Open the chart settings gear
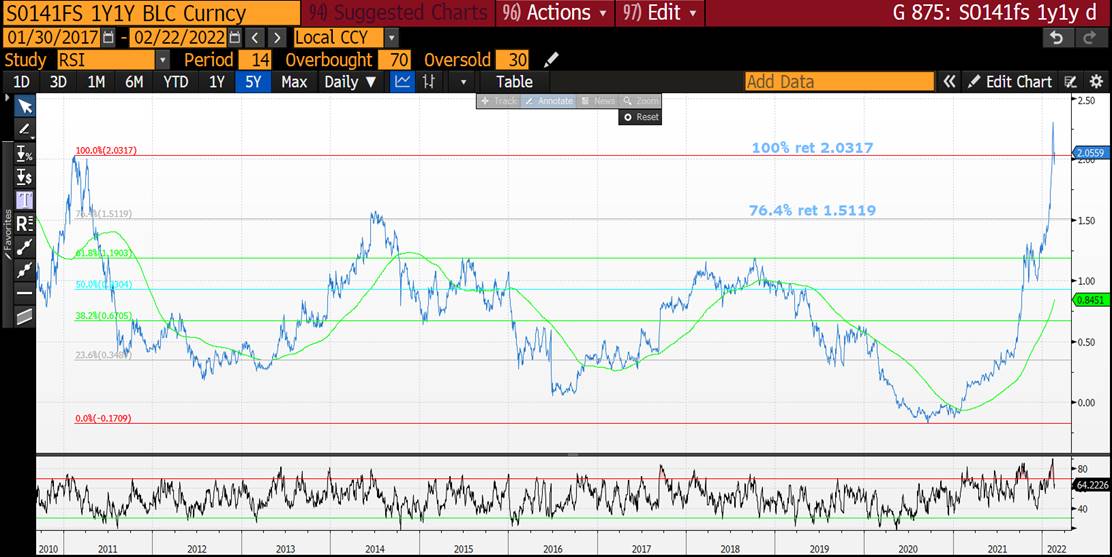Image resolution: width=1112 pixels, height=557 pixels. (x=1096, y=82)
